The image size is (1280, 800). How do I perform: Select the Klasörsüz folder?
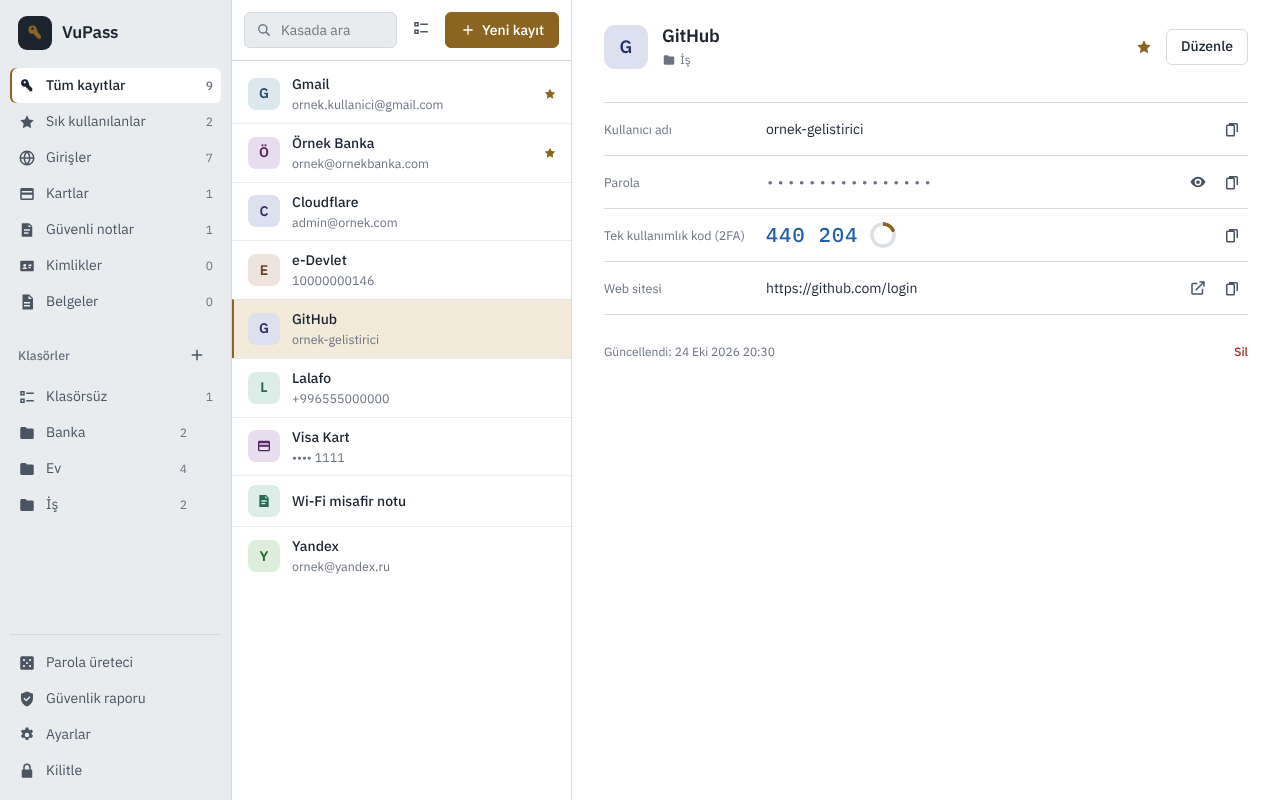tap(116, 396)
